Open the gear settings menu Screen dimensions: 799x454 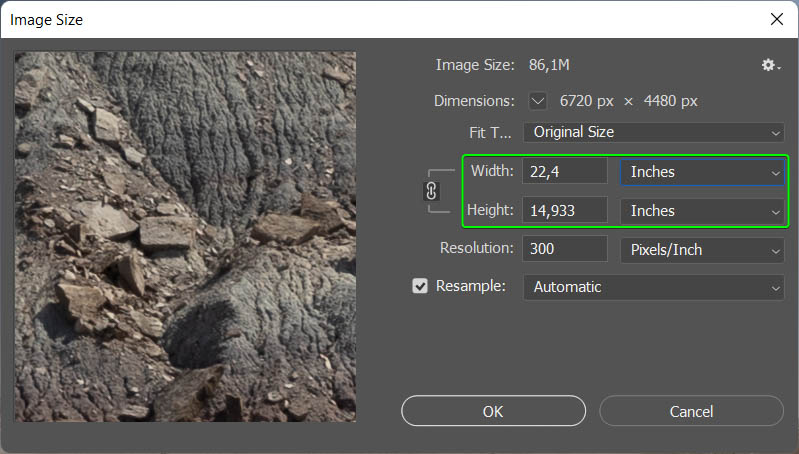click(x=768, y=65)
